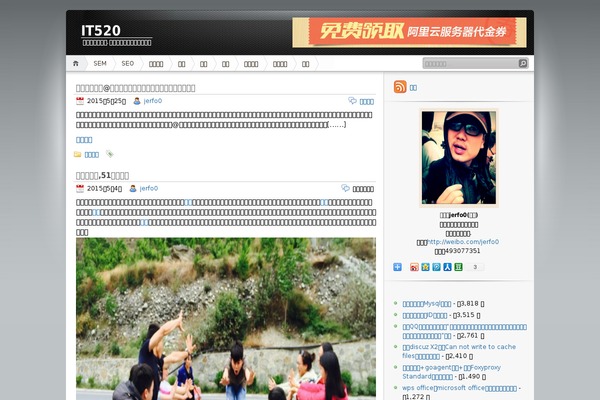Screen dimensions: 600x400
Task: Open the popular post with 3,515 views
Action: point(425,315)
